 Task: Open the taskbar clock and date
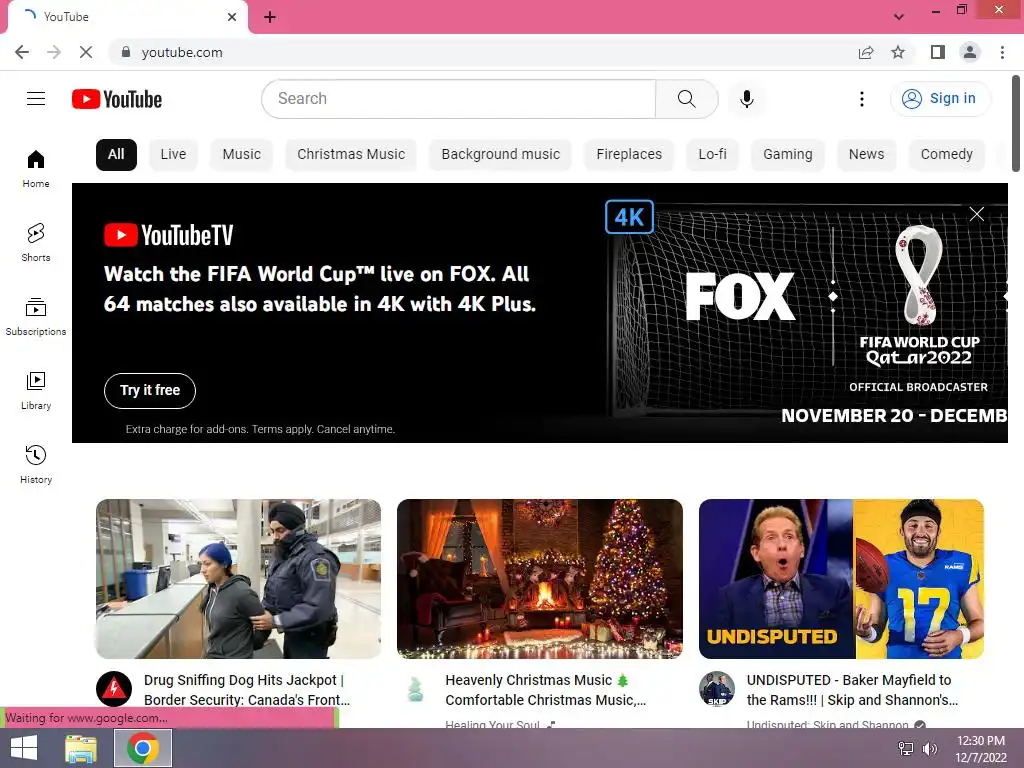[980, 749]
